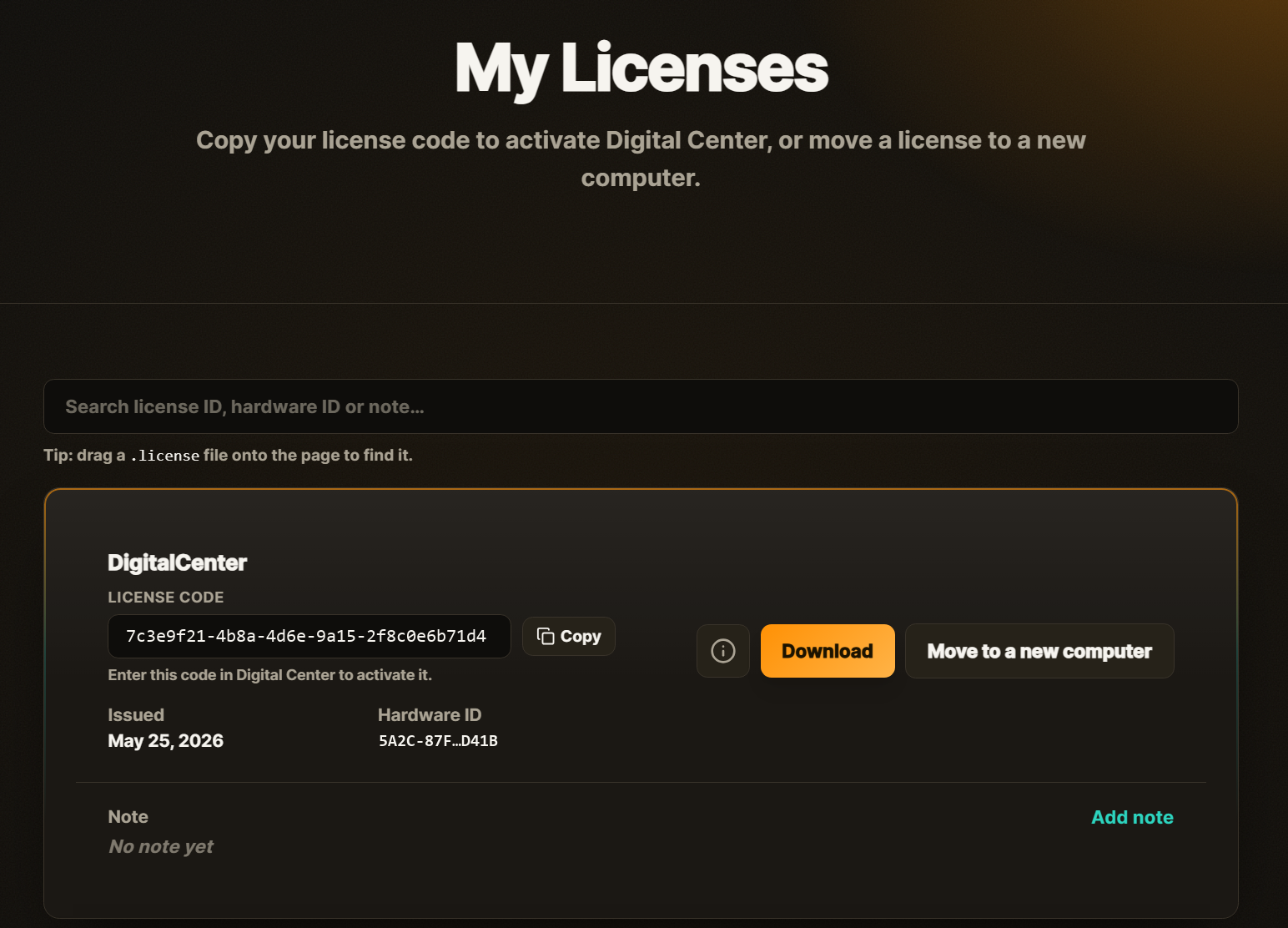Click the info icon button beside Download

pos(722,651)
